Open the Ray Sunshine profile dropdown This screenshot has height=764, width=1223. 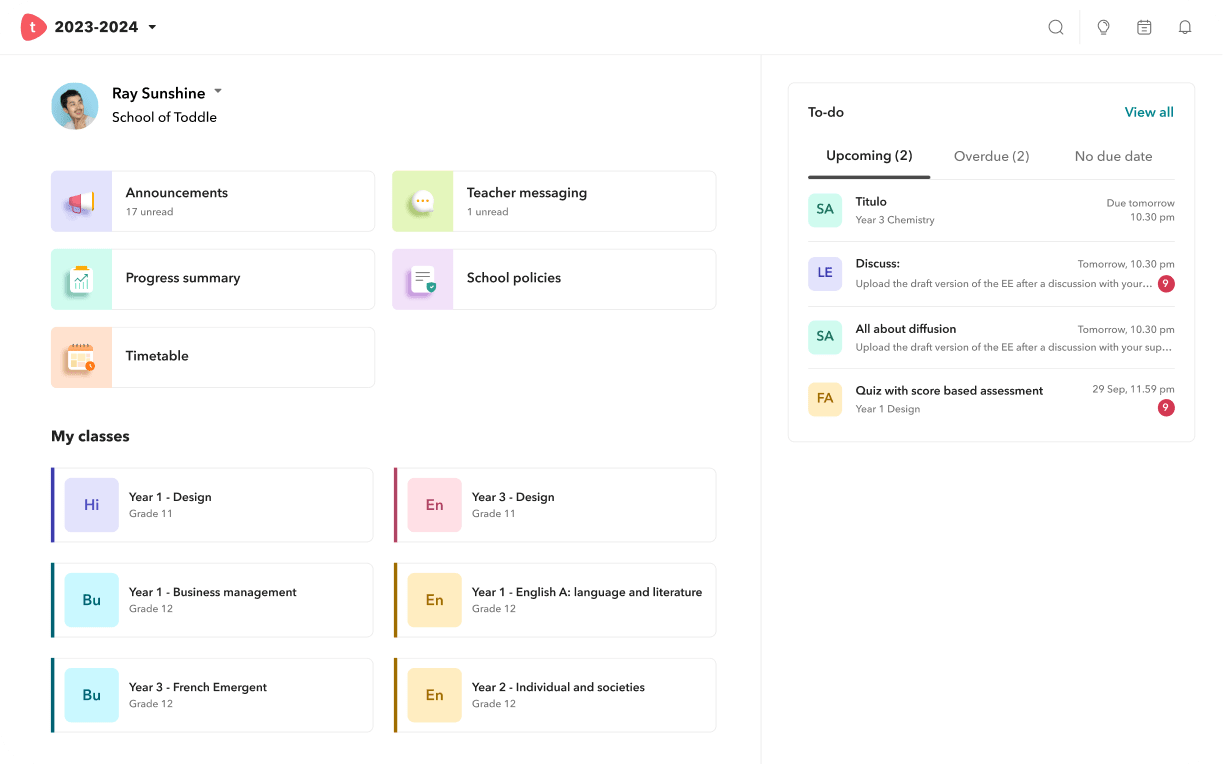(167, 92)
